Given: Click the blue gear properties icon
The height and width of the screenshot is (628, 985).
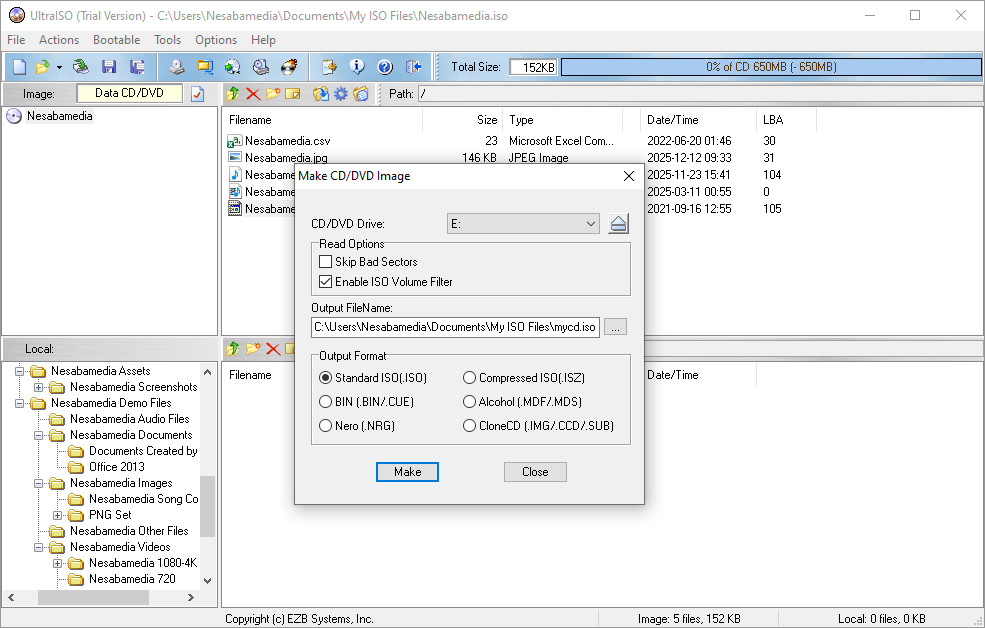Looking at the screenshot, I should coord(341,94).
